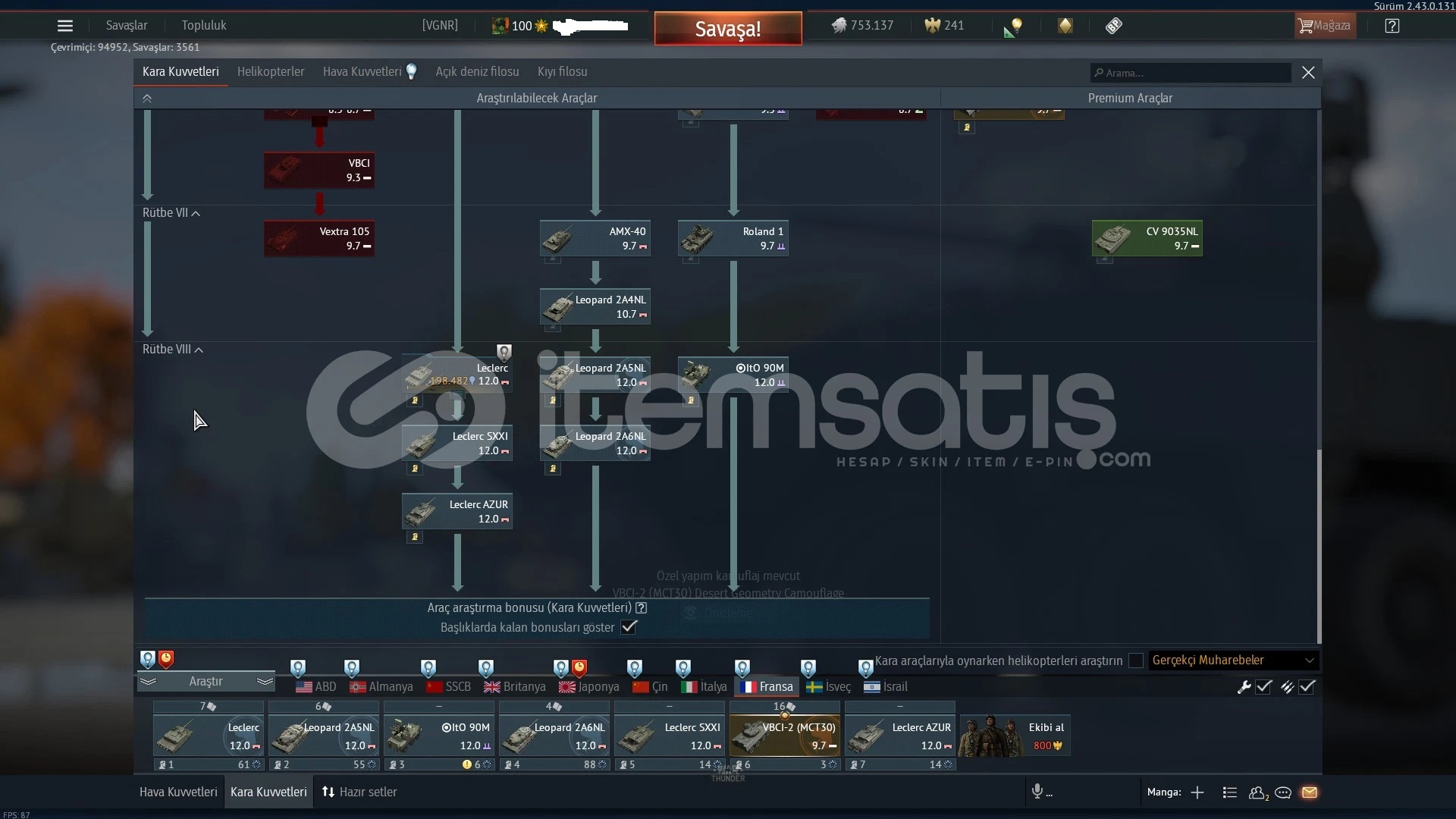Click research bonus badge above Leclerc

coord(504,352)
